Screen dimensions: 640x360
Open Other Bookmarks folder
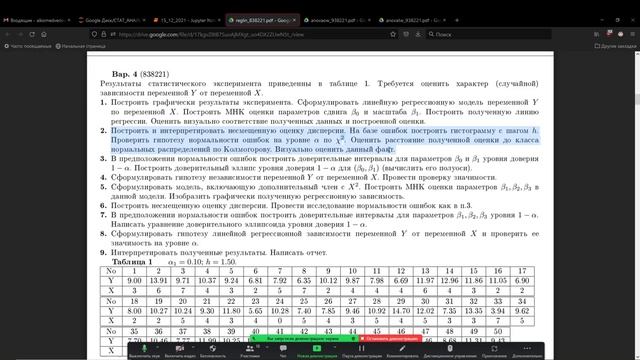(x=615, y=46)
